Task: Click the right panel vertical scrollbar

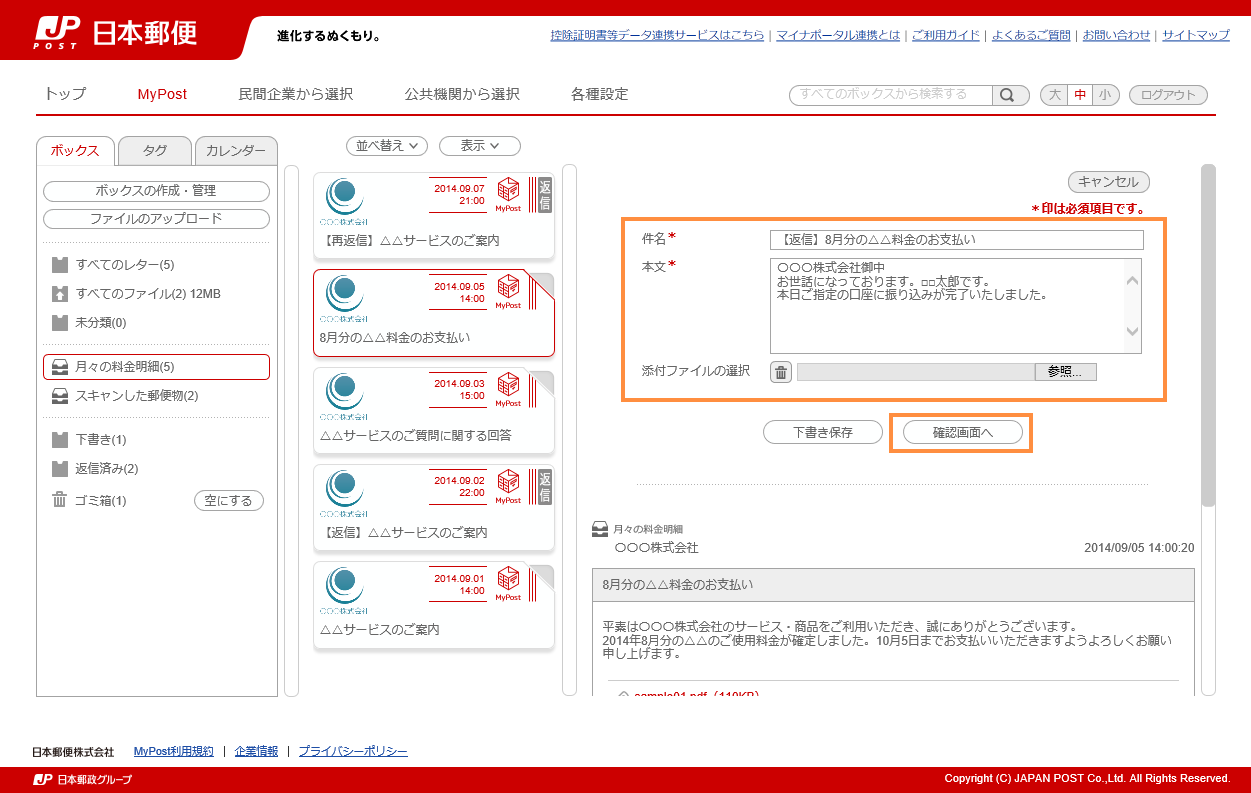Action: 1208,335
